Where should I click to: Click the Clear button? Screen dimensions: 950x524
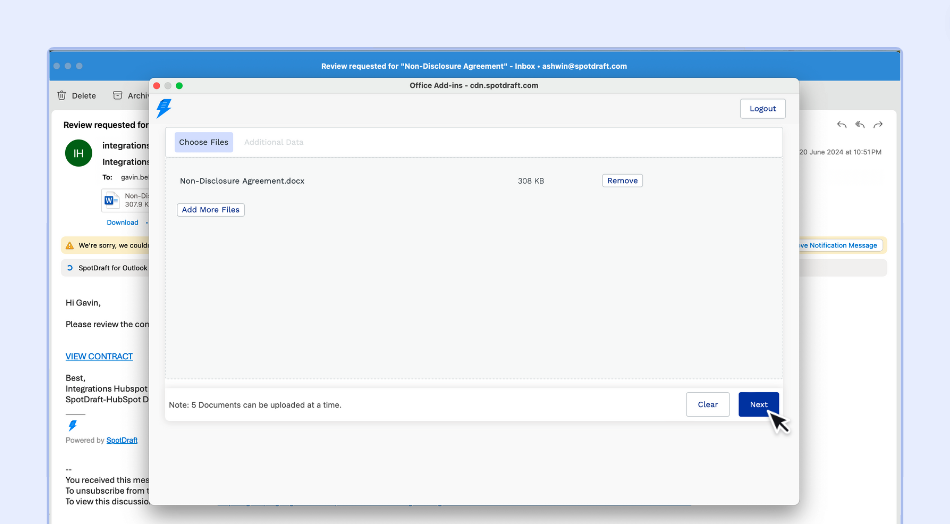pos(707,404)
